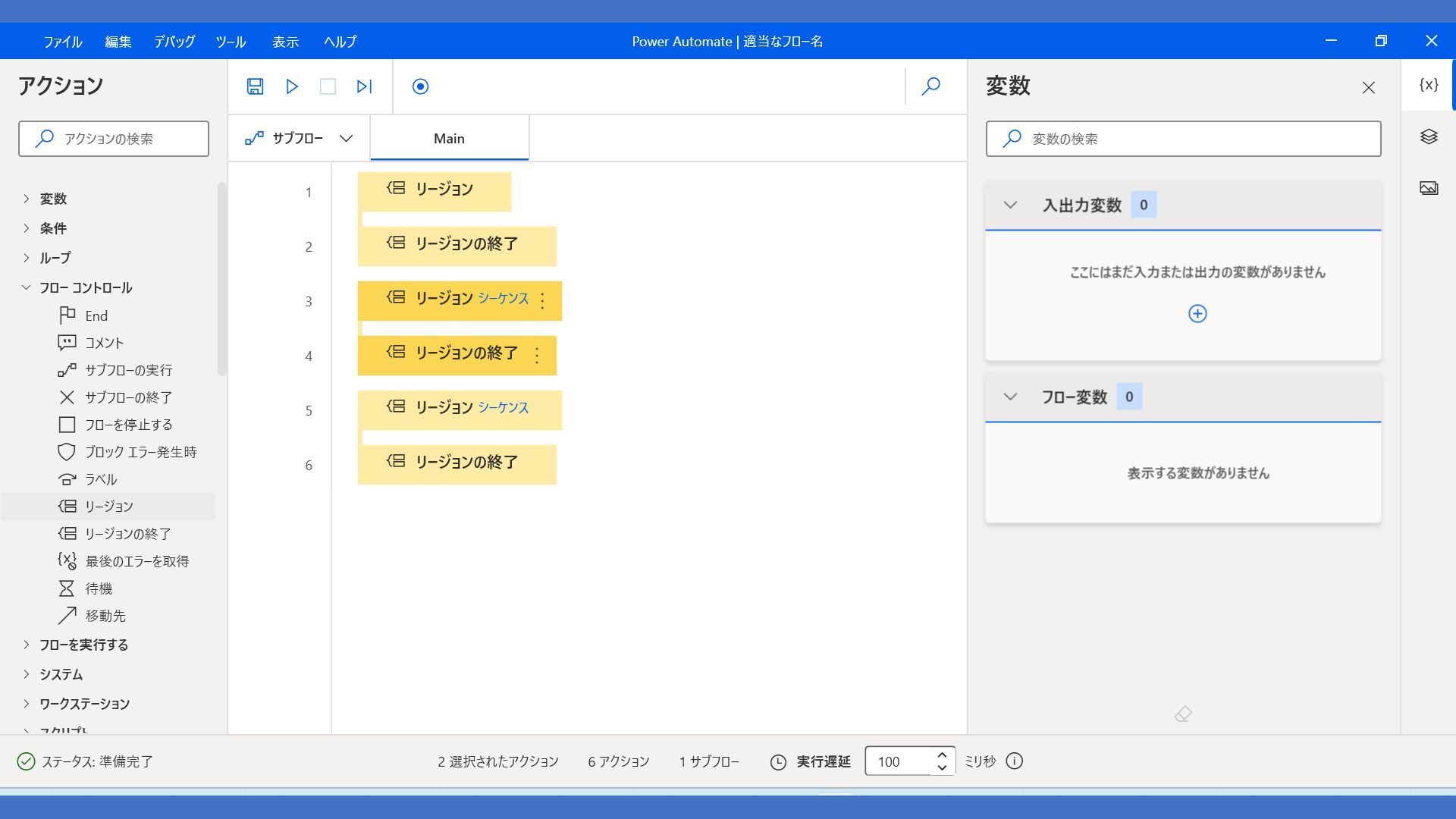
Task: Add an input/output variable plus icon
Action: [x=1197, y=314]
